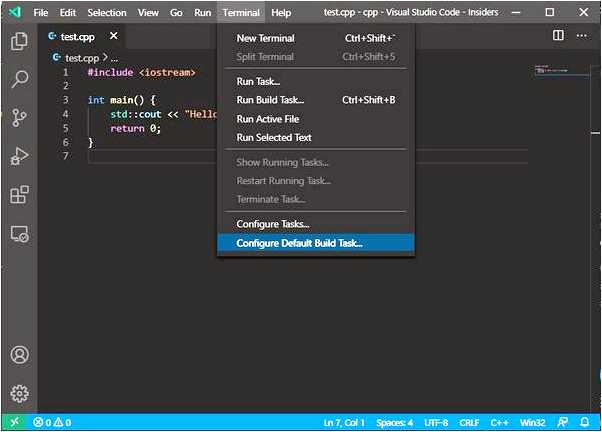Choose Run Task... menu entry
Image resolution: width=602 pixels, height=432 pixels.
(x=316, y=81)
